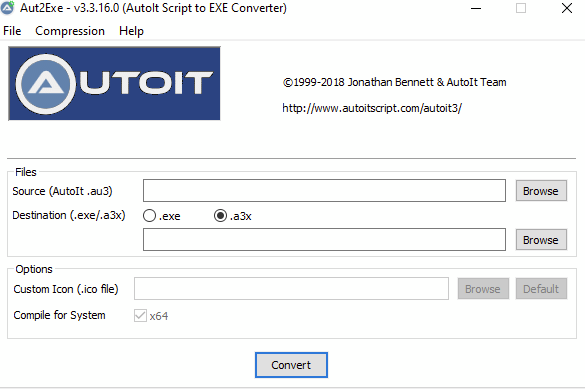Click the Aut2Exe title bar app icon
585x389 pixels.
(x=7, y=8)
